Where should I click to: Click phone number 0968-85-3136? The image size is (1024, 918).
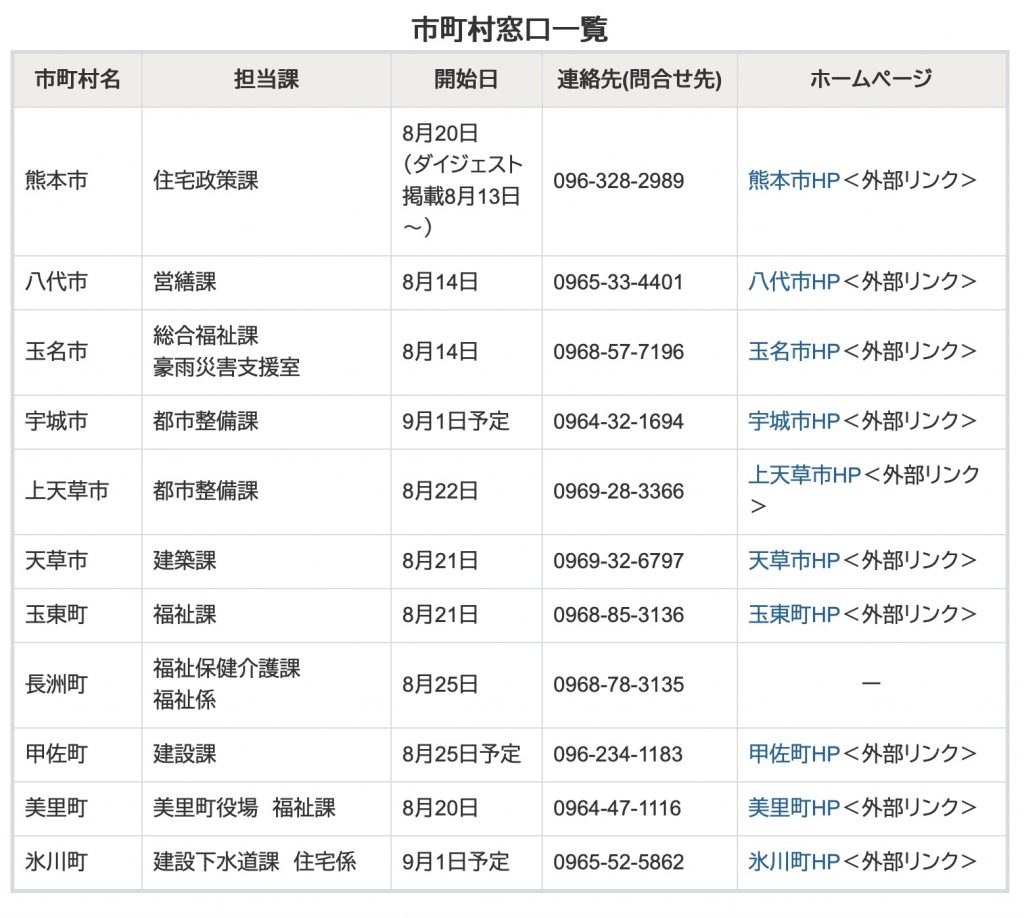coord(618,616)
